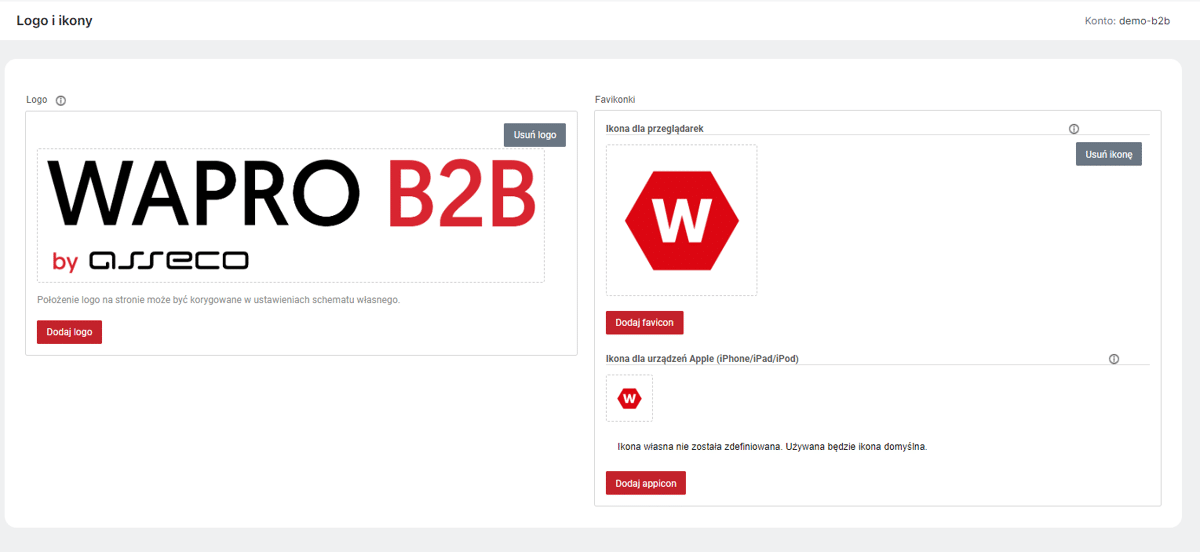Viewport: 1200px width, 552px height.
Task: Select the small Apple app icon preview
Action: coord(629,398)
